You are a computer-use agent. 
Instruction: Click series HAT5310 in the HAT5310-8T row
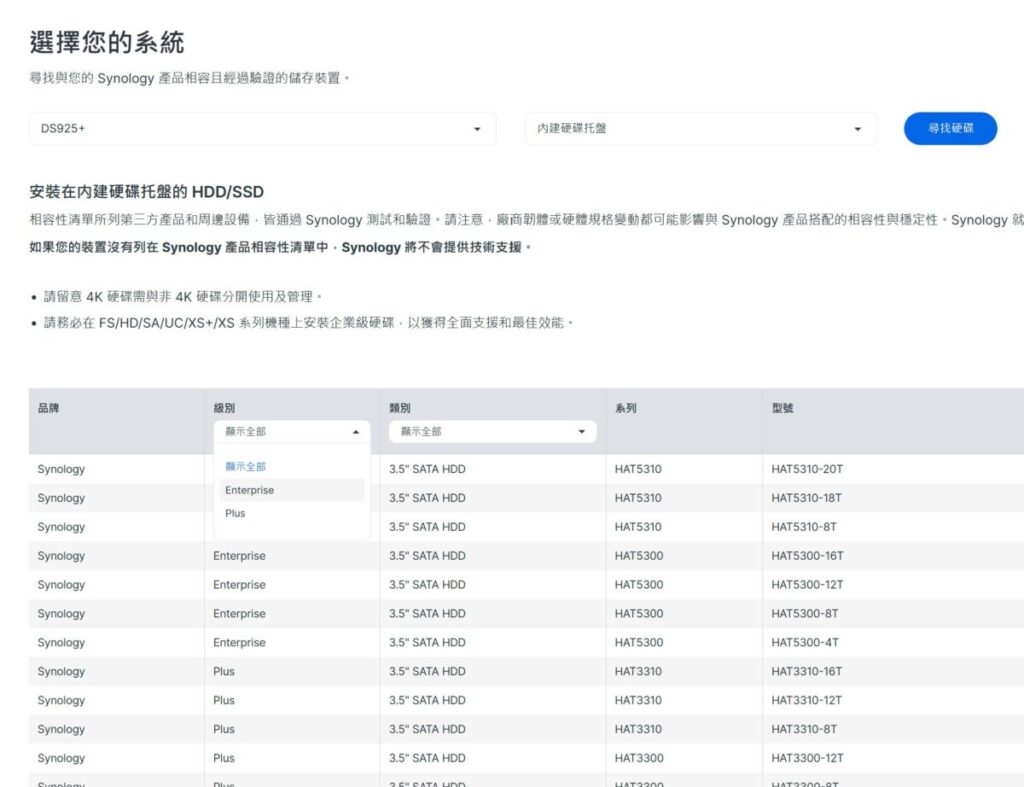638,526
